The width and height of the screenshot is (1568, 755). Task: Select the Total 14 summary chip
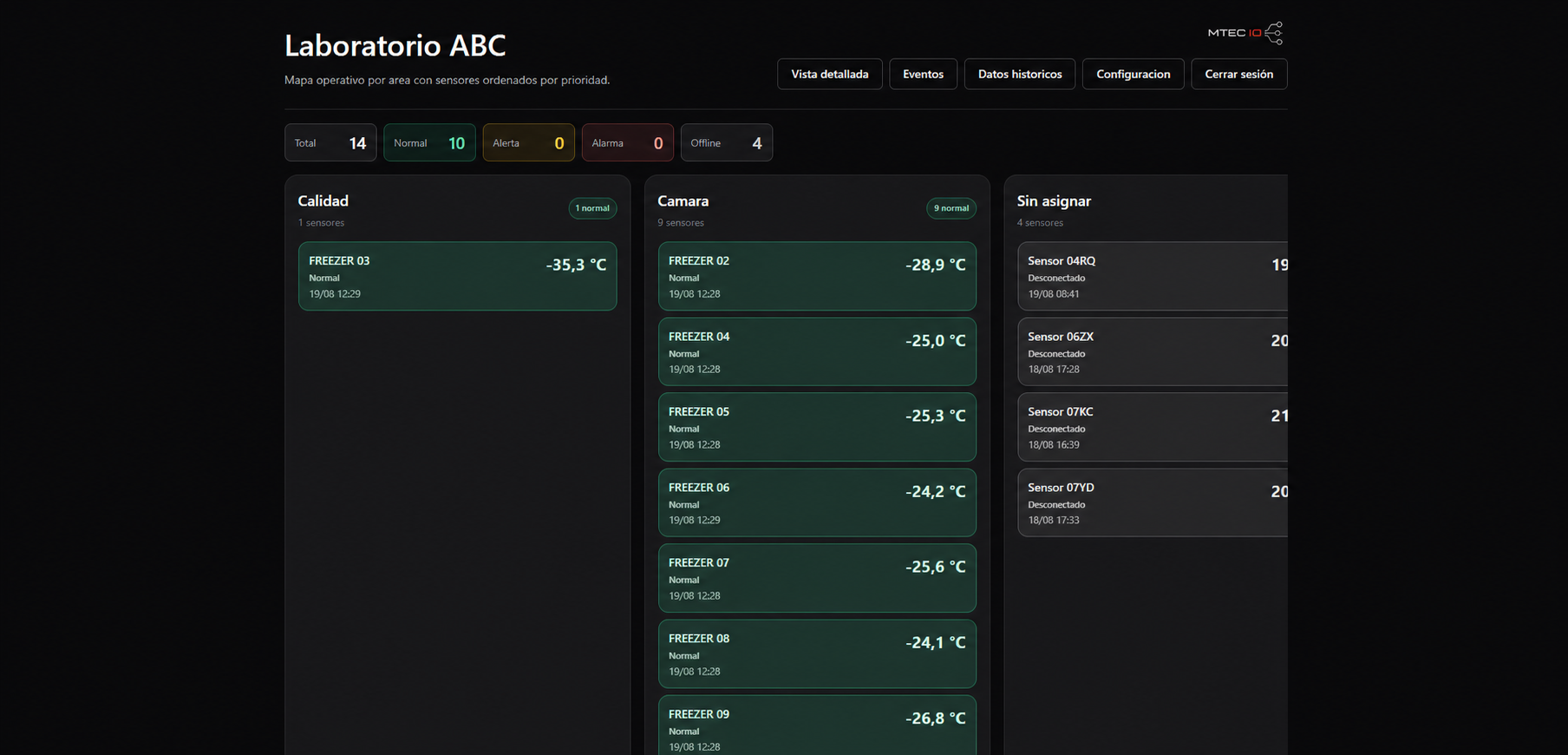[x=330, y=143]
